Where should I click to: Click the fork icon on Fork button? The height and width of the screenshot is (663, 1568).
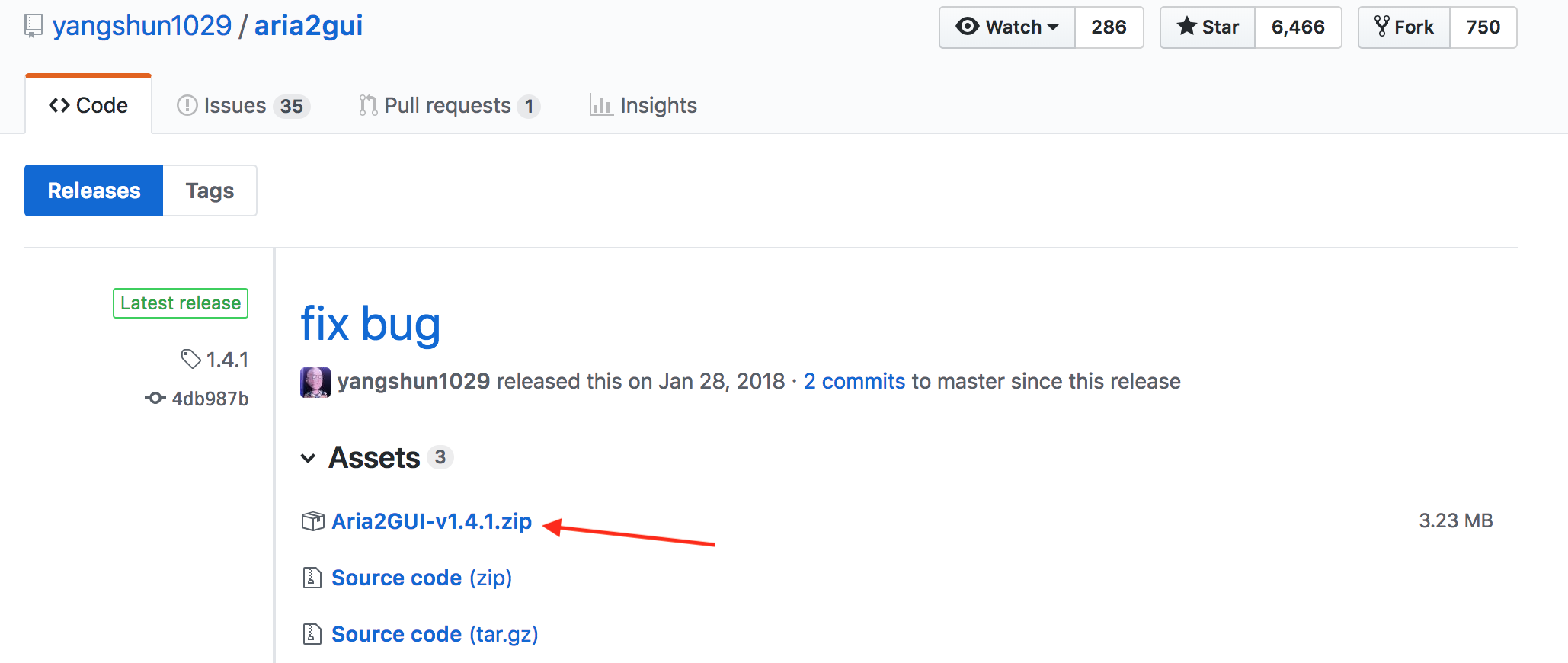point(1381,27)
